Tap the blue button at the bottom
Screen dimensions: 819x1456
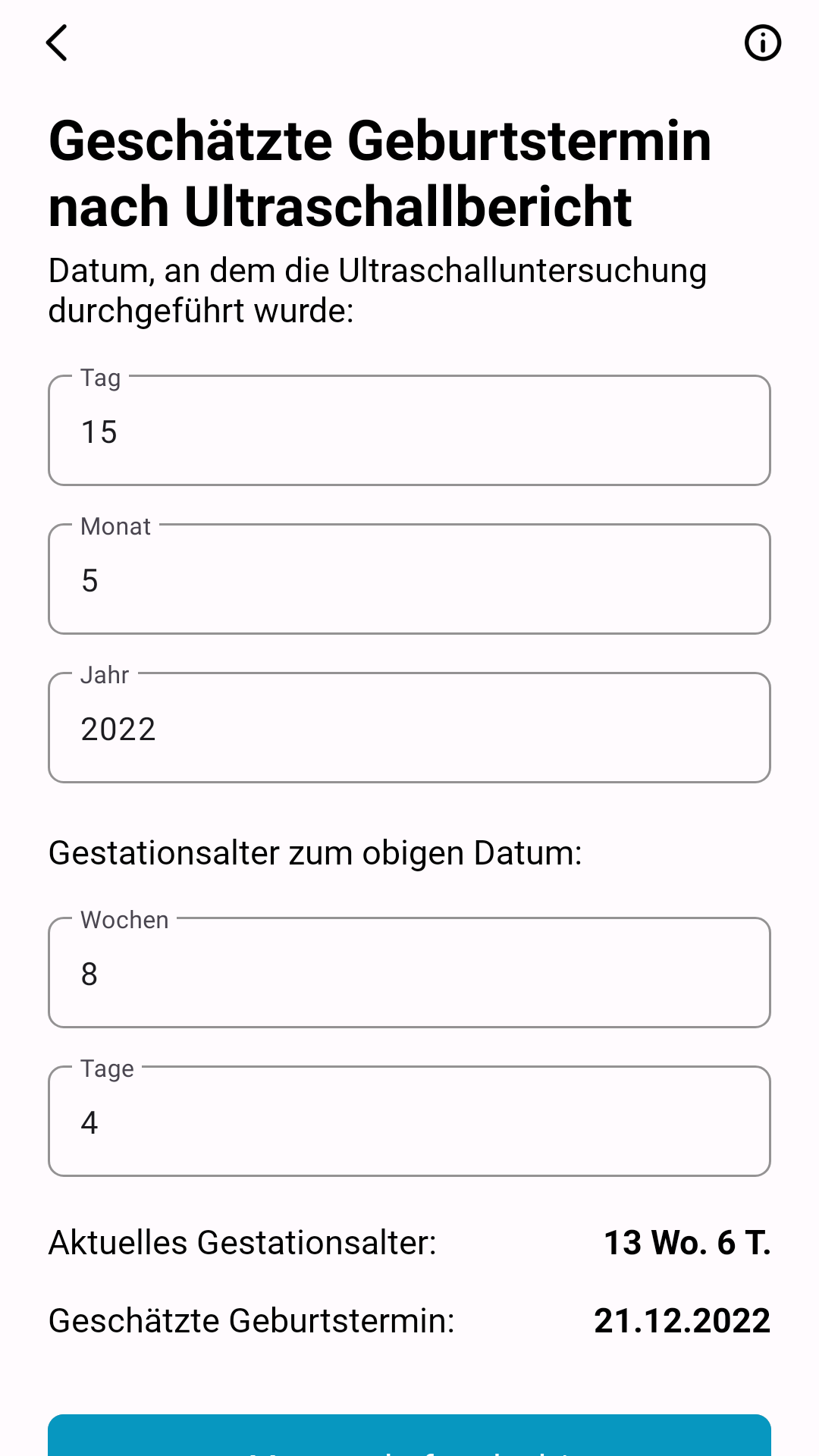click(x=409, y=1435)
